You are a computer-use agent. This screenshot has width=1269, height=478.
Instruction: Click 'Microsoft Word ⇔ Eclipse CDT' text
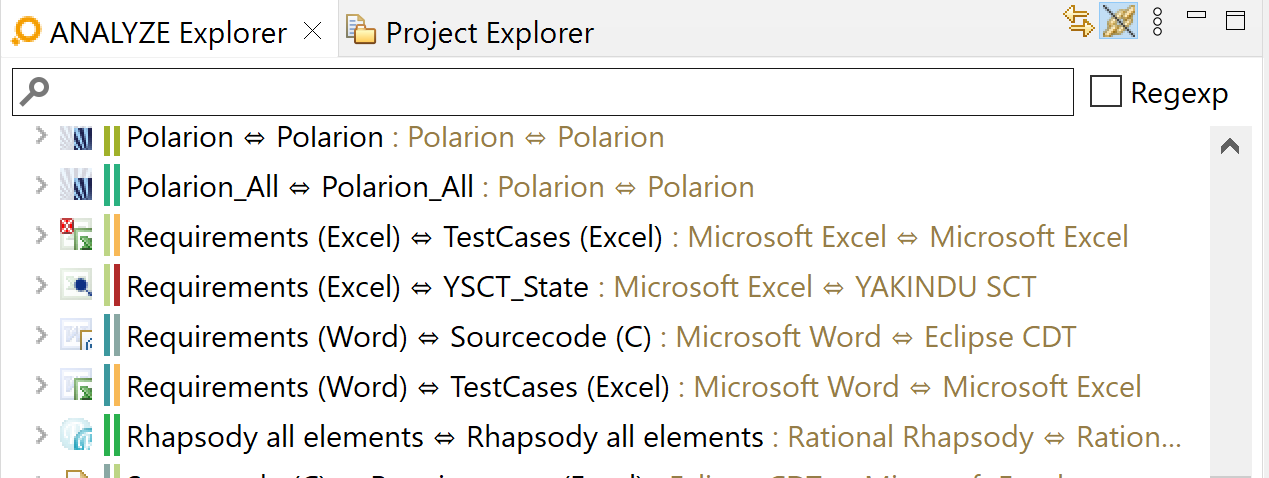coord(876,337)
